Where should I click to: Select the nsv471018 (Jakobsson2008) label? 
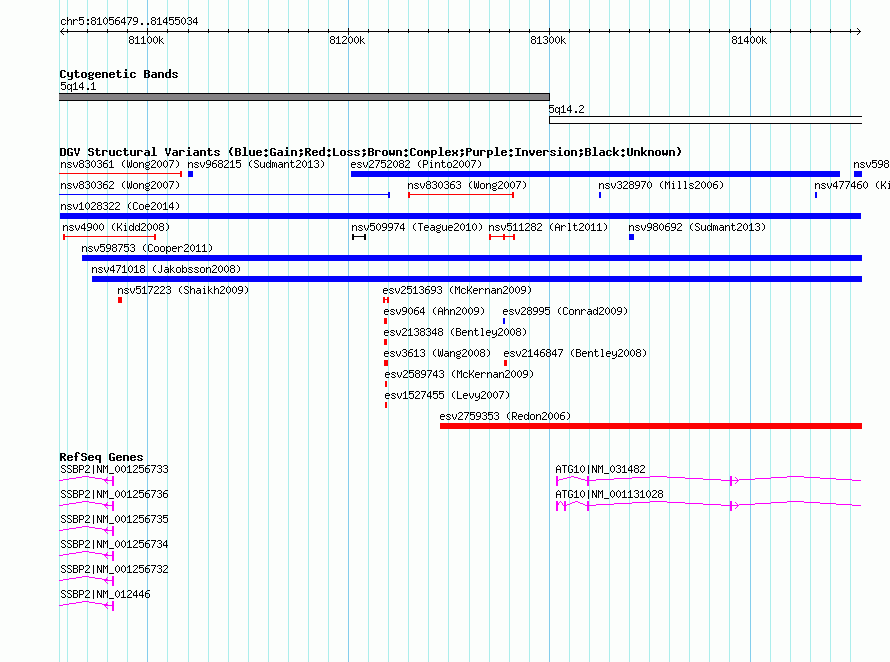(166, 269)
